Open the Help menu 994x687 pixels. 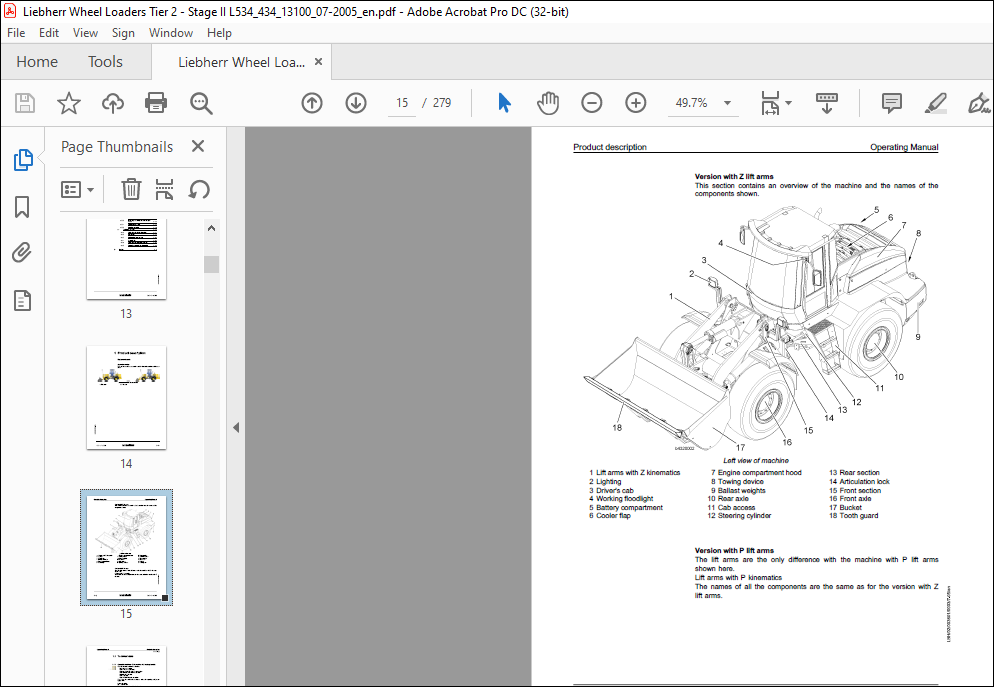point(219,33)
